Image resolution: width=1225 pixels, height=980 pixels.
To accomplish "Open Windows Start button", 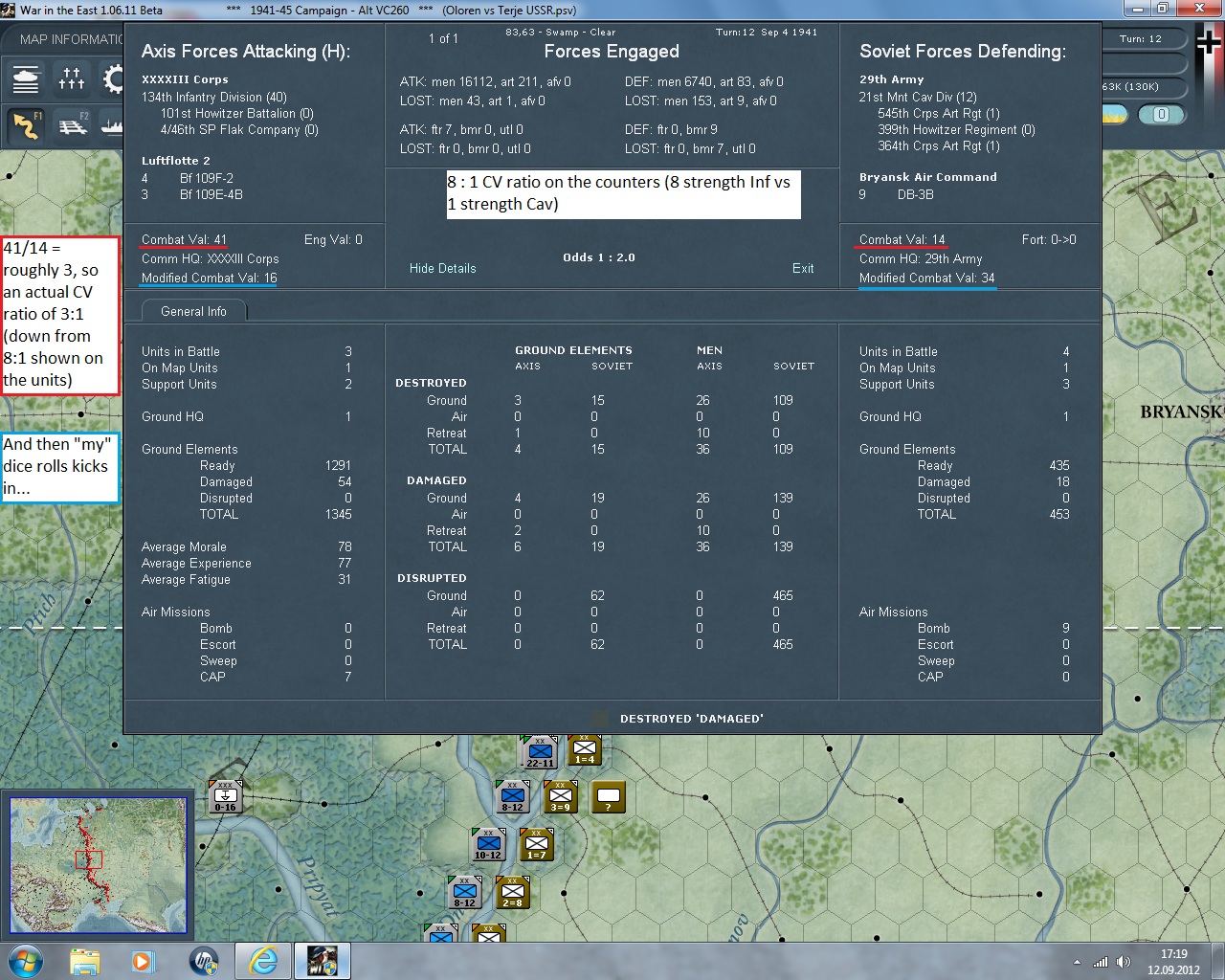I will coord(25,961).
